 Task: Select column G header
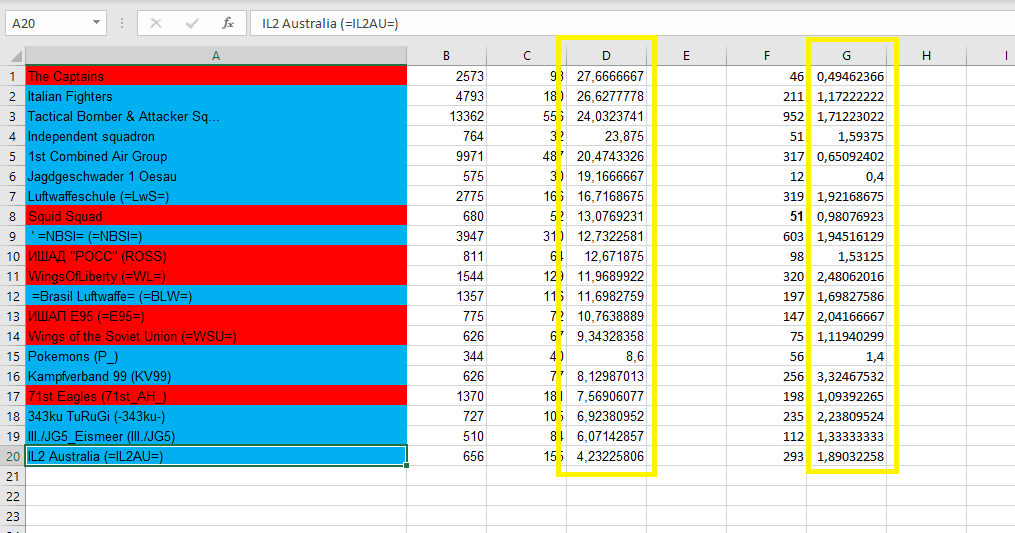[846, 56]
